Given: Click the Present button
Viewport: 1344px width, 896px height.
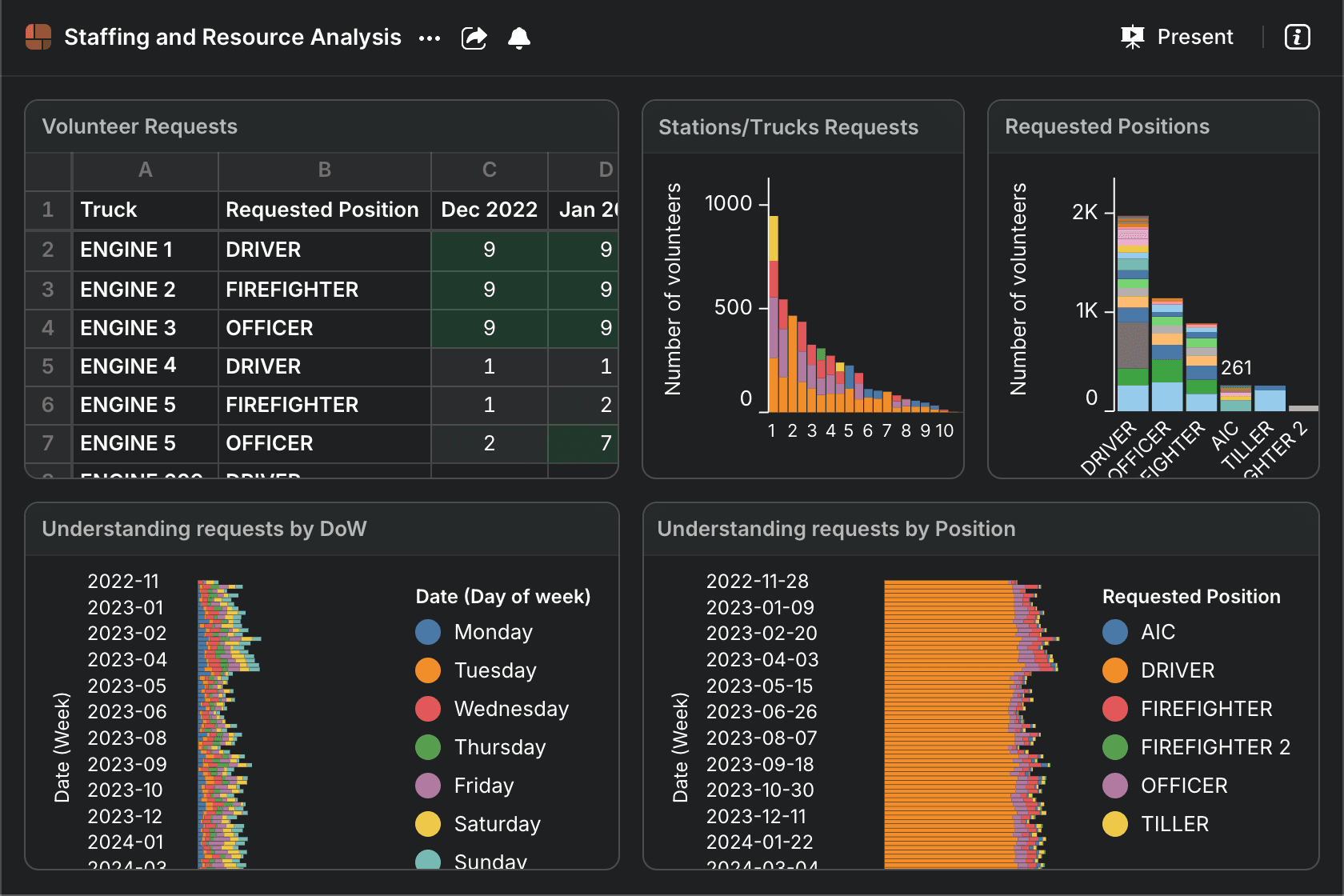Looking at the screenshot, I should click(1177, 37).
